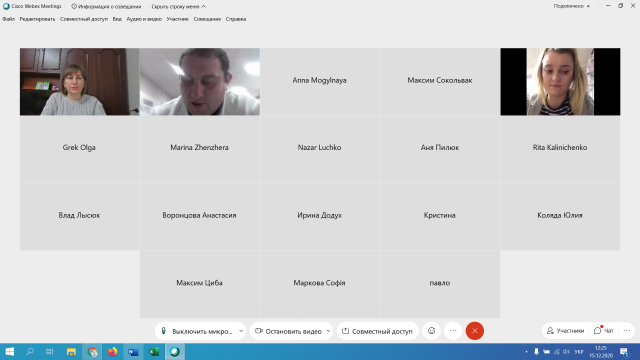640x360 pixels.
Task: Open the Совместный доступ menu
Action: [x=84, y=19]
